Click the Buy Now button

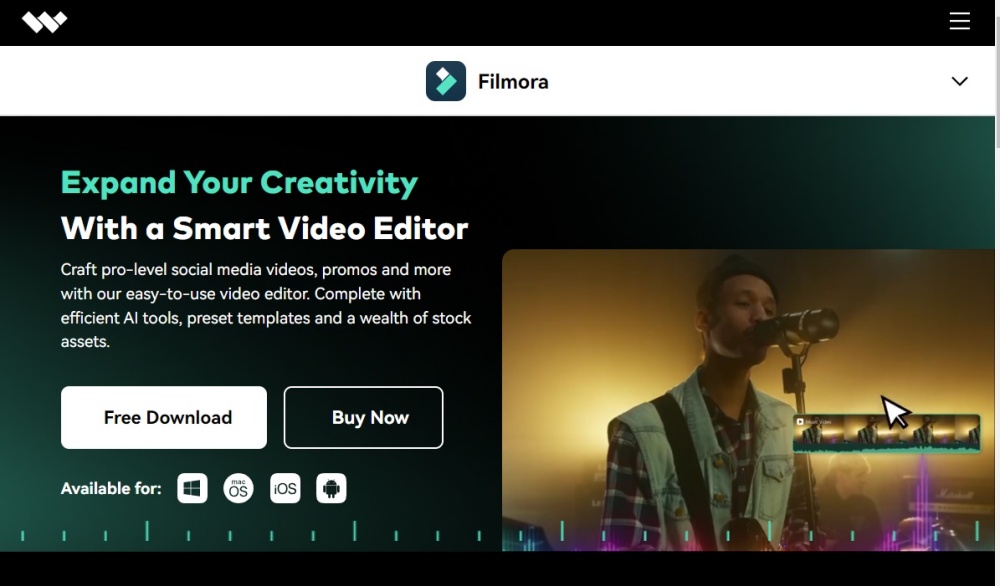(364, 418)
